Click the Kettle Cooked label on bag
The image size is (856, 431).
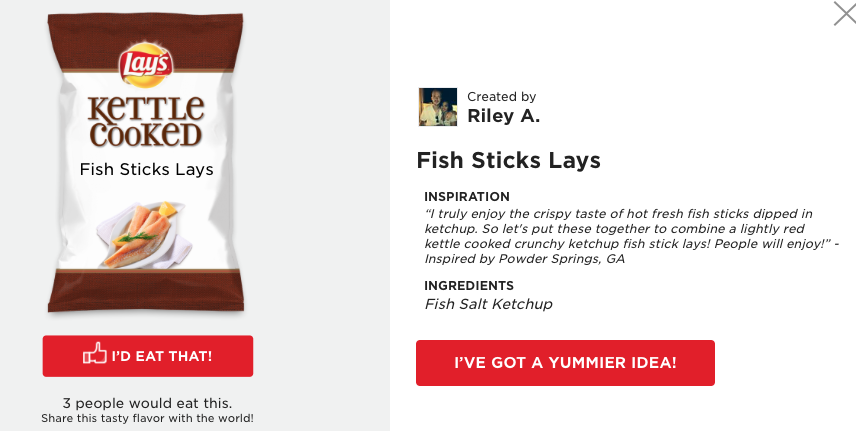point(147,120)
